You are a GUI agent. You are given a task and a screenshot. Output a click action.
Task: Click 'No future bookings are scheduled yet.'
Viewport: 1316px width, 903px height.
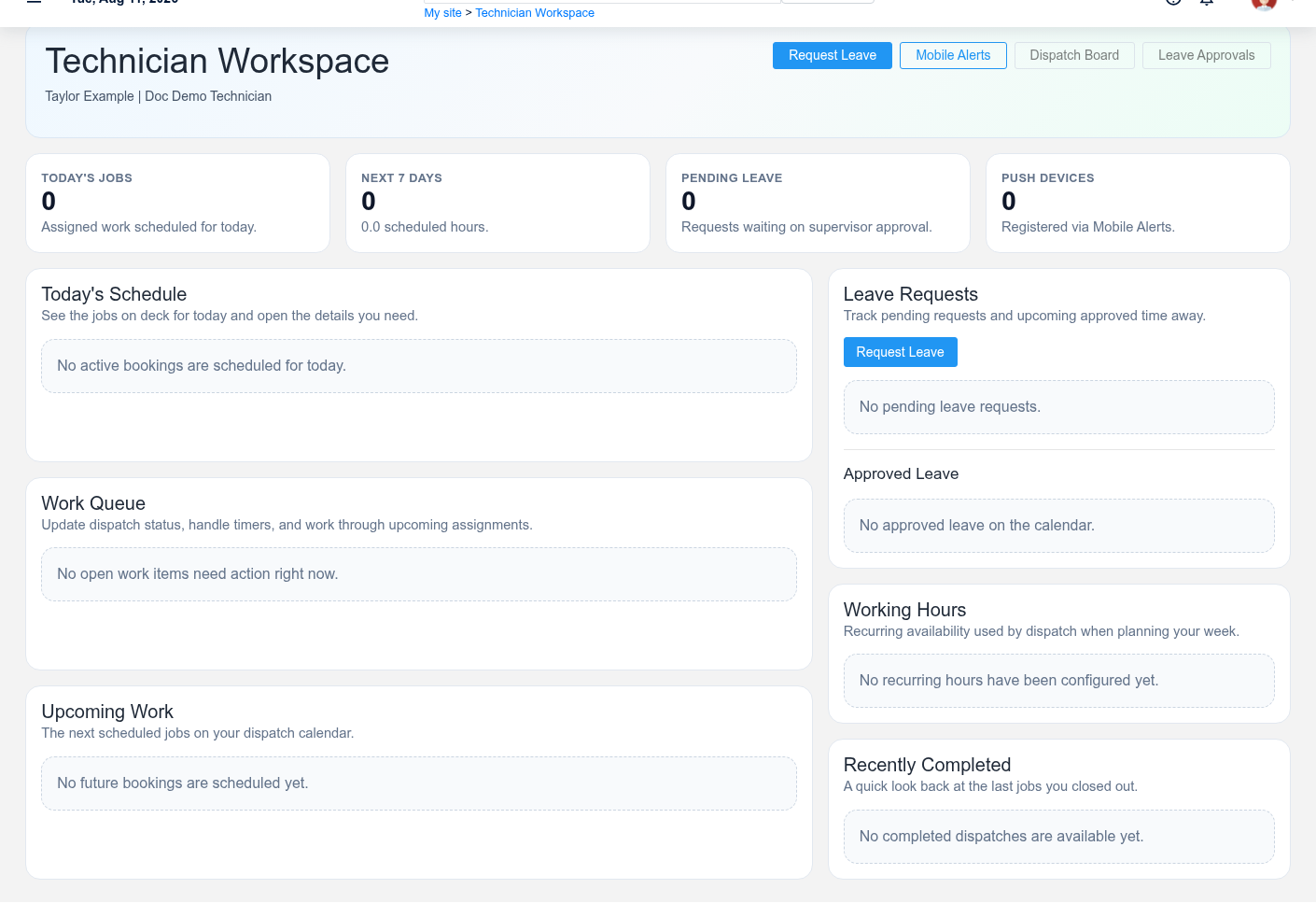point(183,783)
